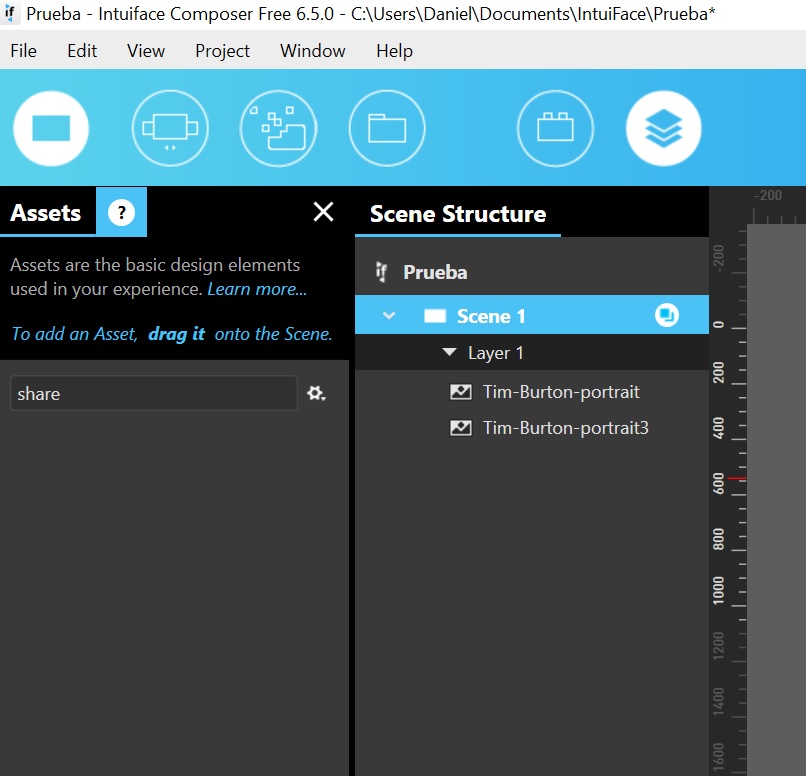This screenshot has width=806, height=776.
Task: Click the asset search field containing share
Action: click(153, 394)
